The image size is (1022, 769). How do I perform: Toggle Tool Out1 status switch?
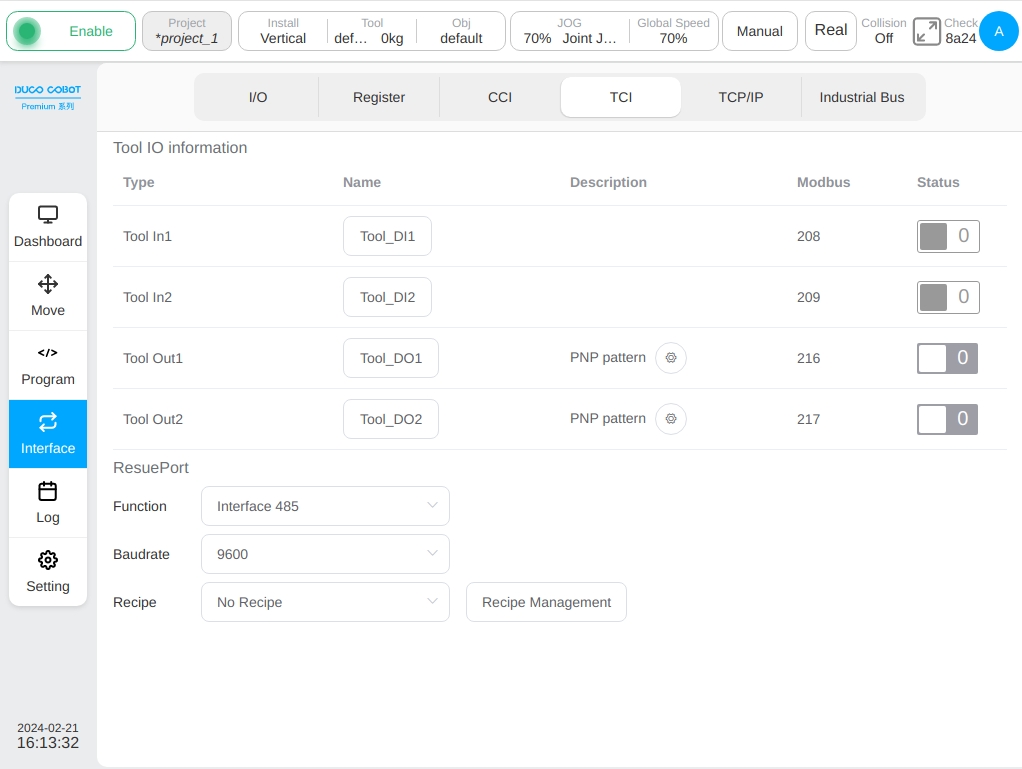click(947, 358)
